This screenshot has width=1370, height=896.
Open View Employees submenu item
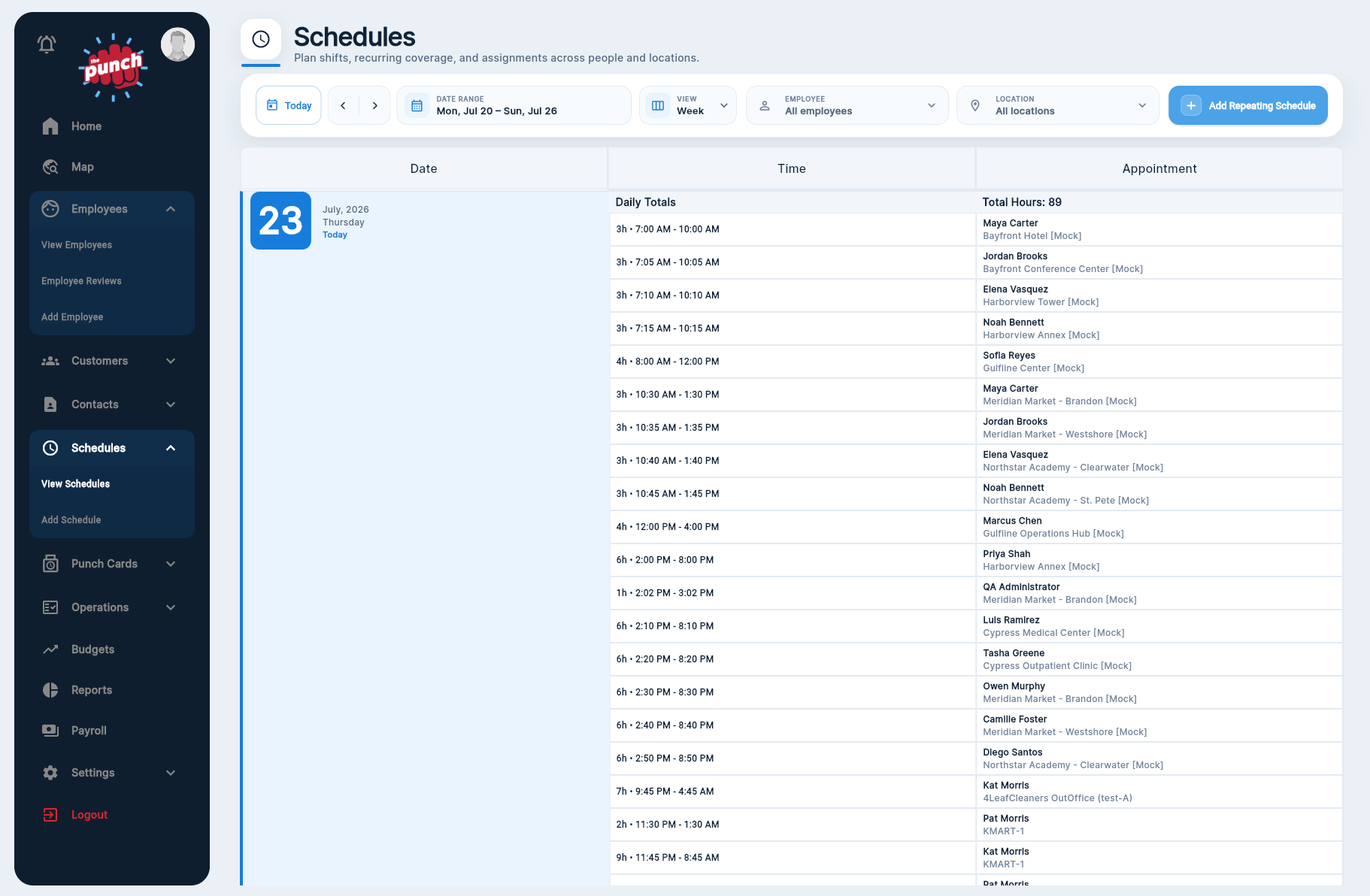(77, 245)
